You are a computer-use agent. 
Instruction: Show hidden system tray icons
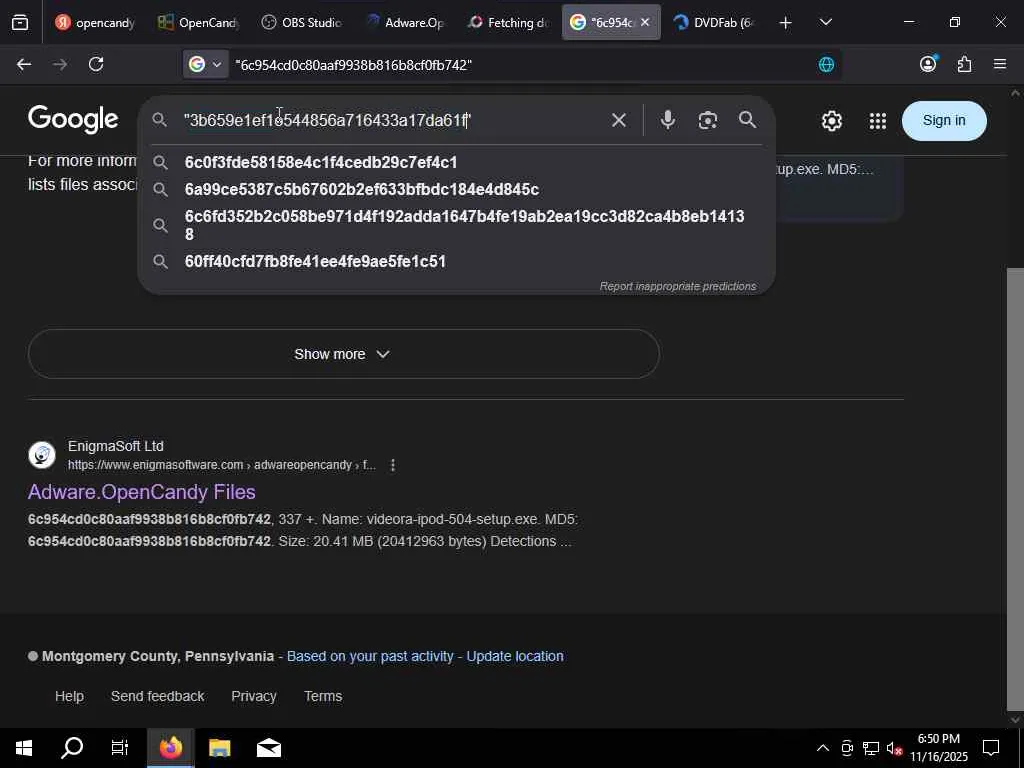coord(823,748)
